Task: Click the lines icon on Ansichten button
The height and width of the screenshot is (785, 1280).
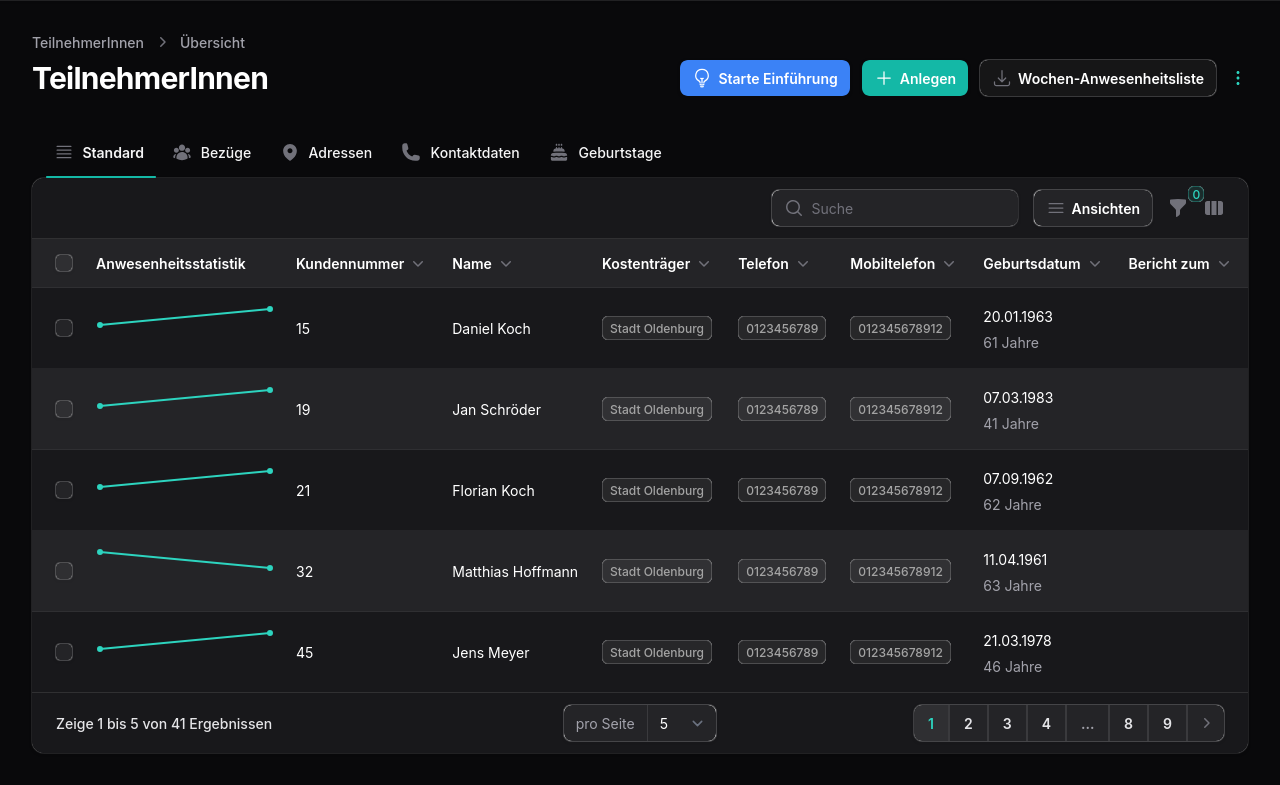Action: (1055, 208)
